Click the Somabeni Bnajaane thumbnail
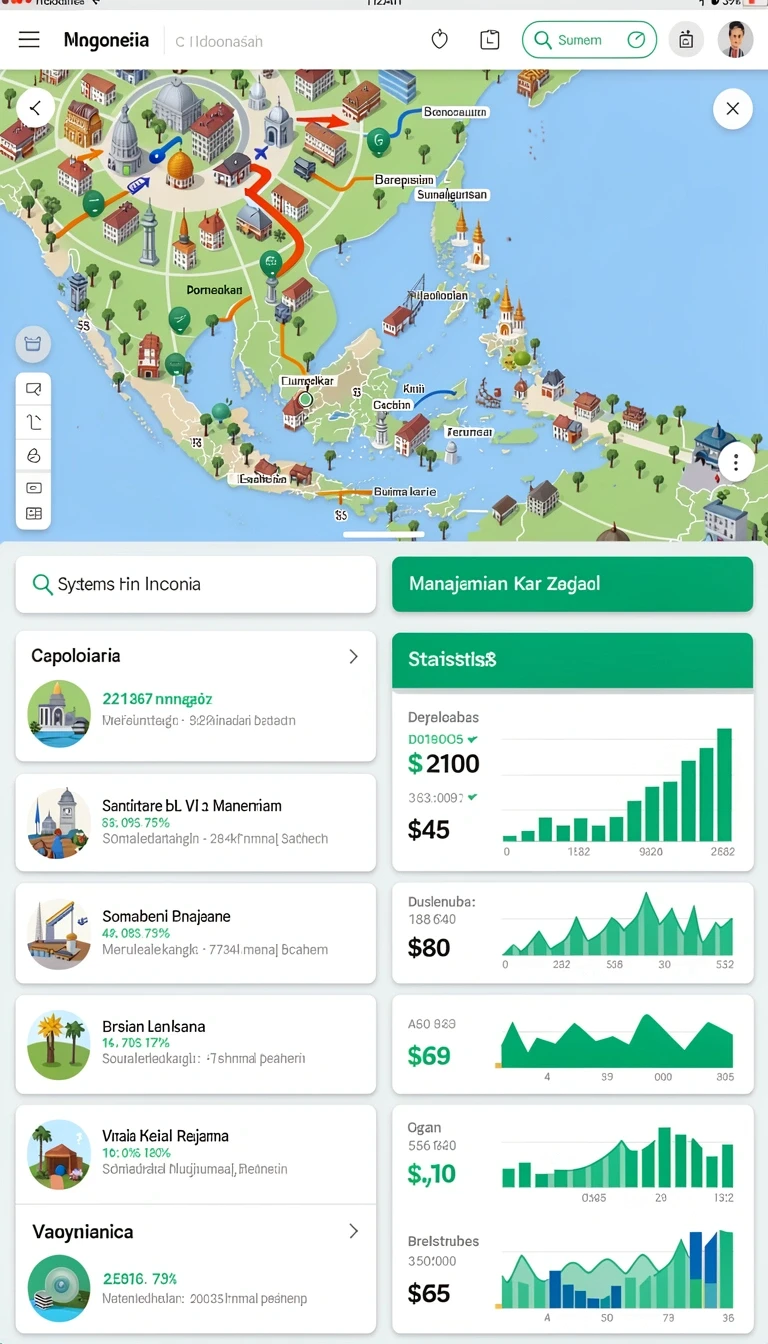768x1344 pixels. tap(59, 933)
